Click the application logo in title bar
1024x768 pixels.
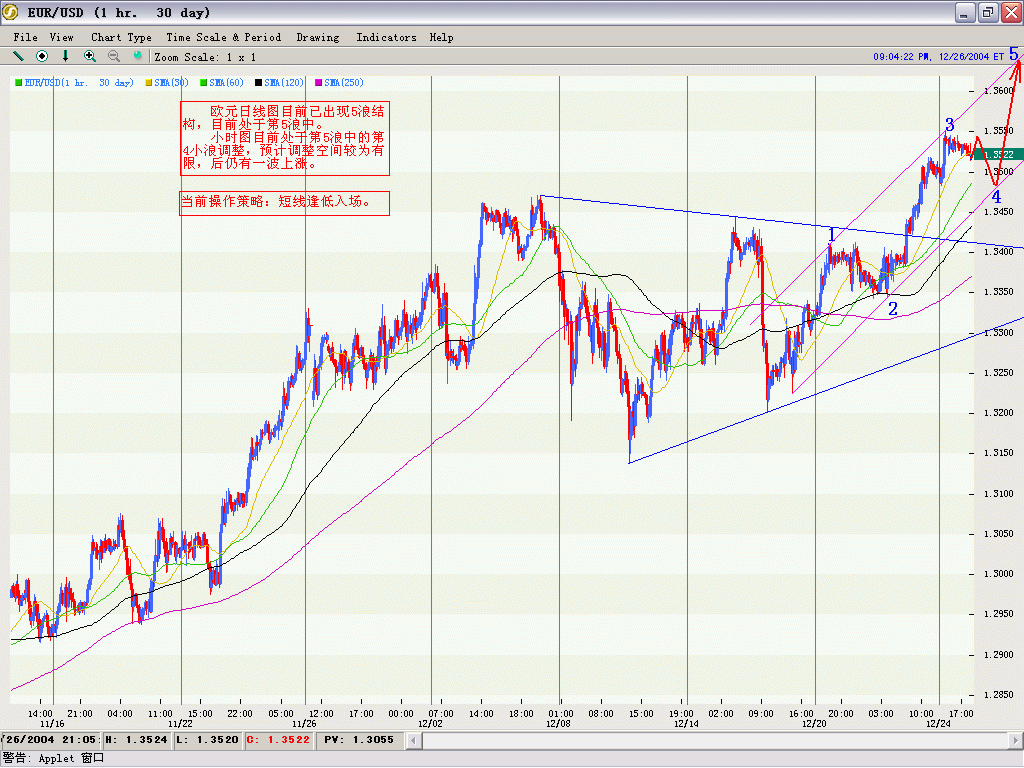click(x=10, y=12)
